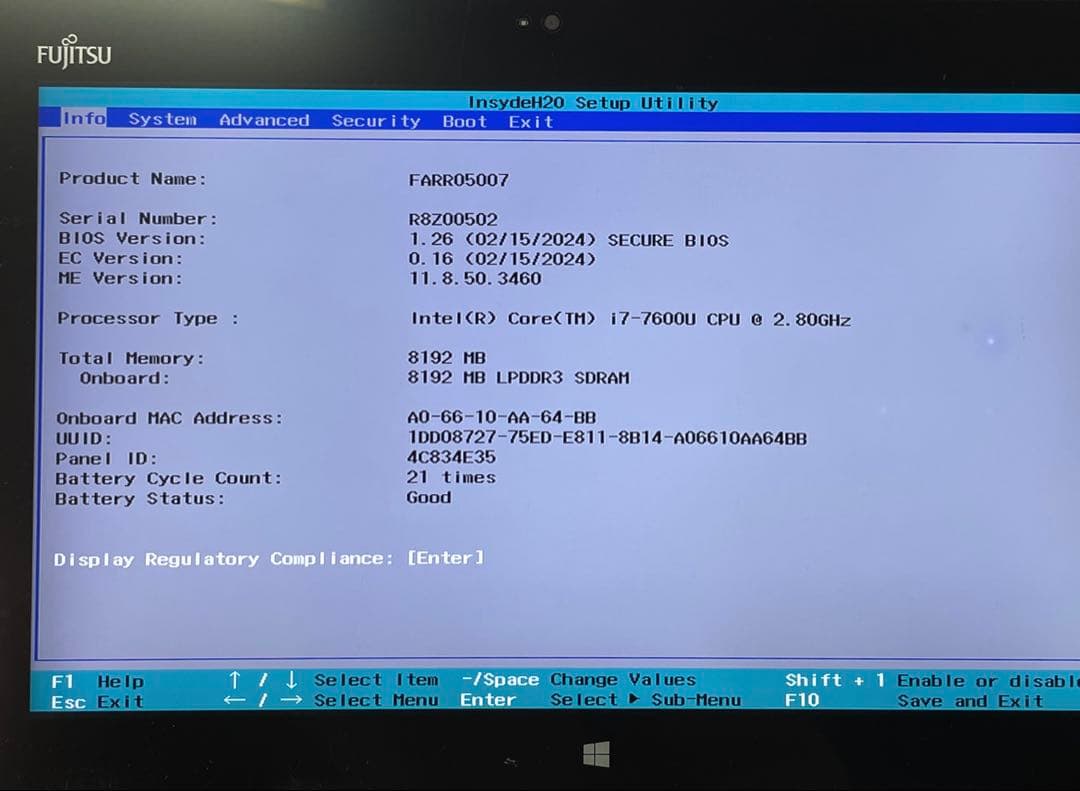Select the Product Name field
The width and height of the screenshot is (1080, 791).
[135, 178]
